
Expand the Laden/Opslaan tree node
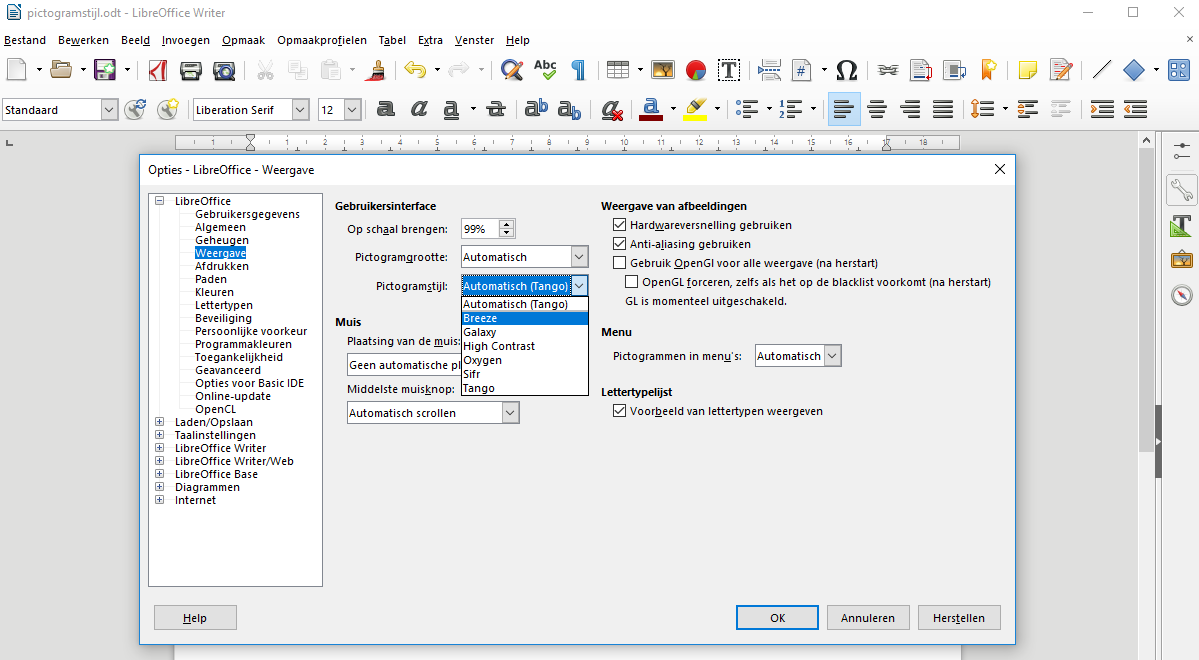160,422
